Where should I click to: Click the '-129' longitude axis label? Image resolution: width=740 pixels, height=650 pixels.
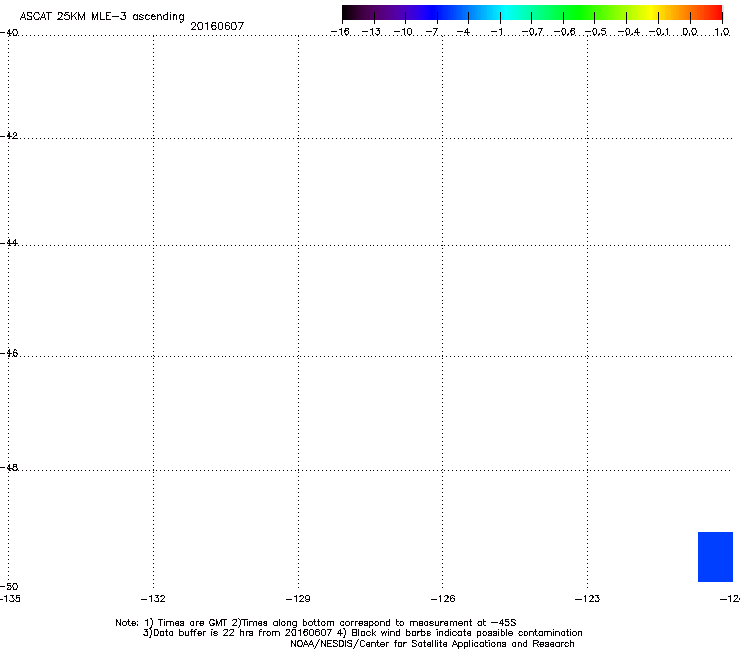click(x=298, y=599)
